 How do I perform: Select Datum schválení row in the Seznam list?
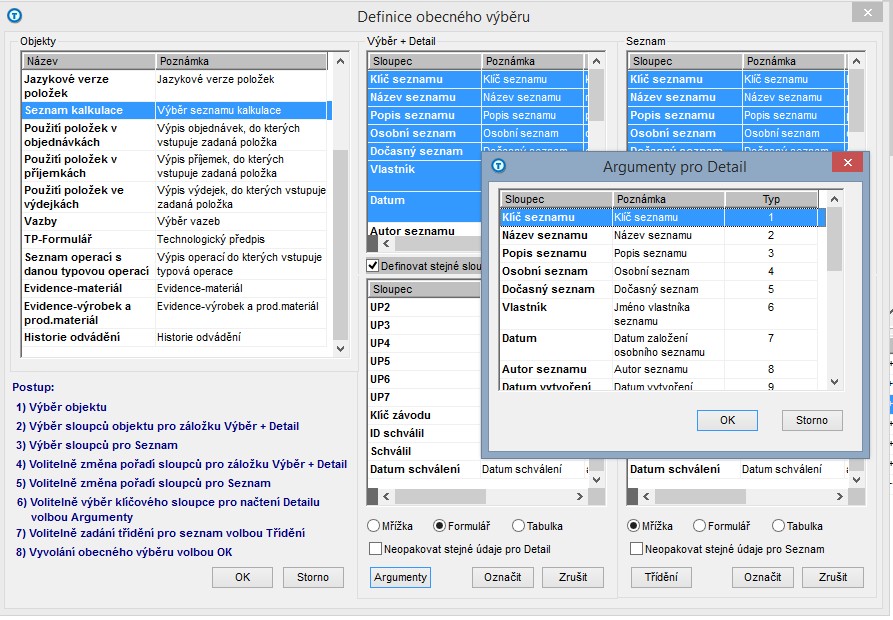738,470
